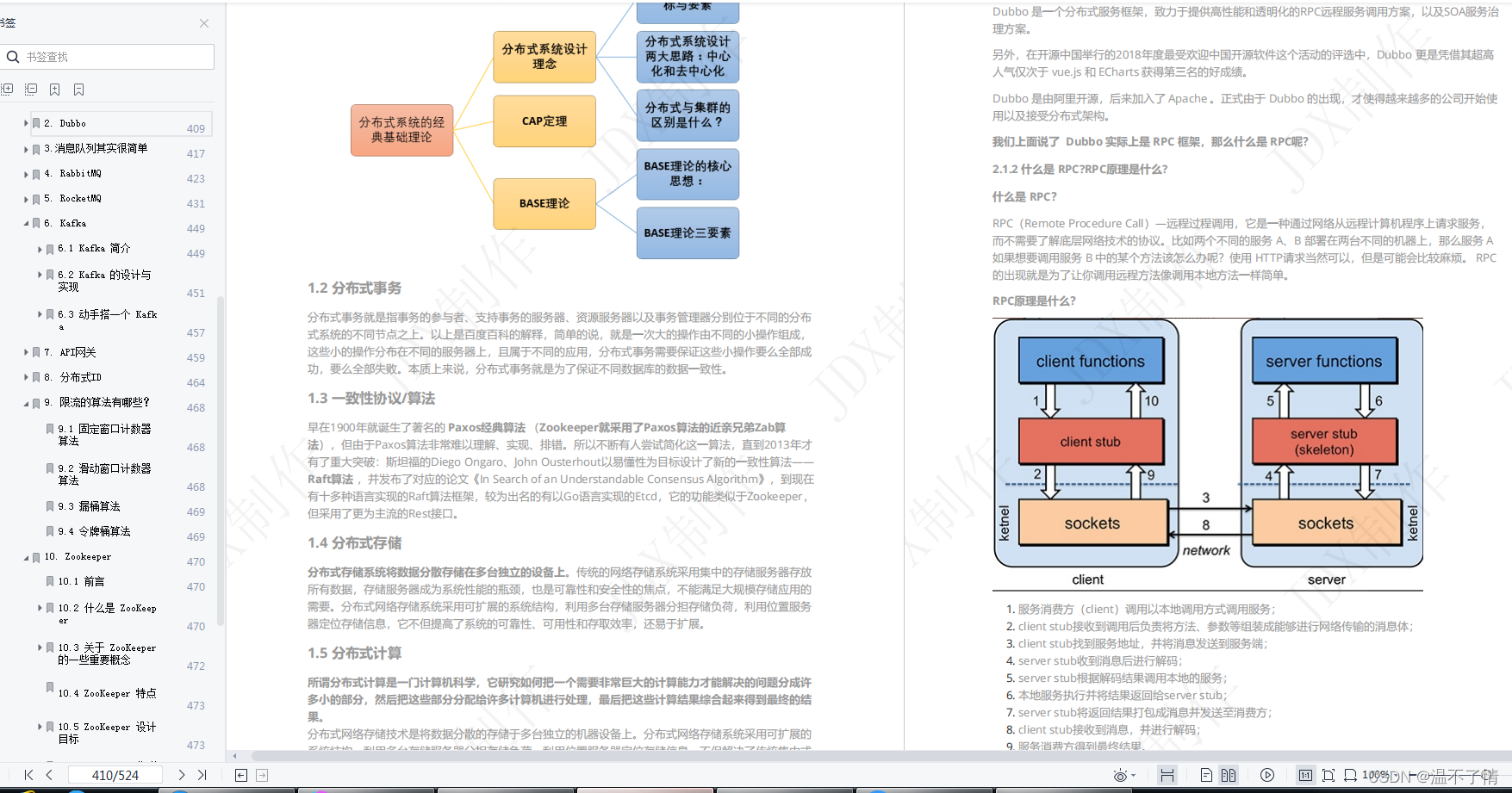
Task: Collapse the '6. Kafka' bookmark
Action: pos(26,224)
